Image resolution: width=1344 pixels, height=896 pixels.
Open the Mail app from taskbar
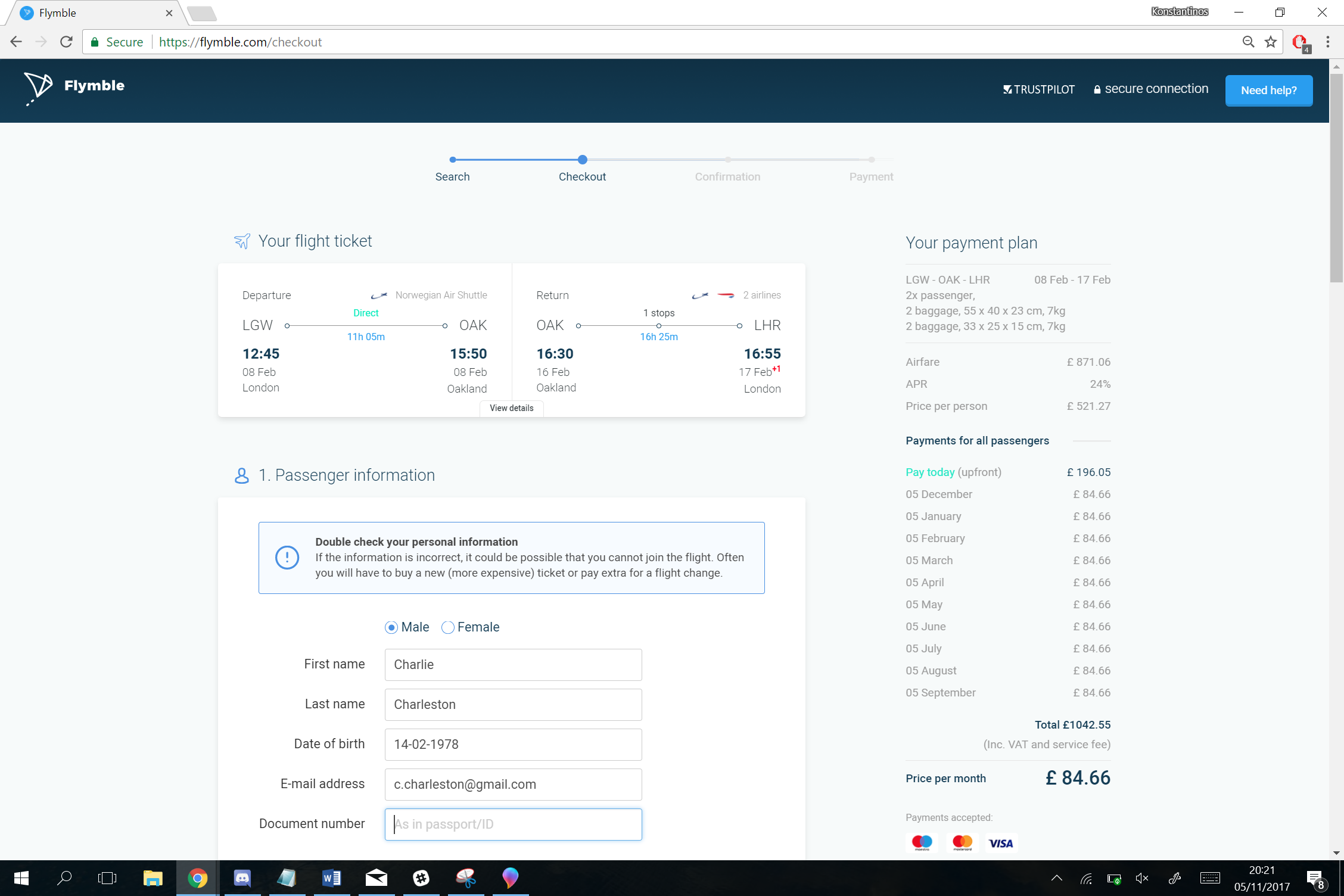(377, 878)
